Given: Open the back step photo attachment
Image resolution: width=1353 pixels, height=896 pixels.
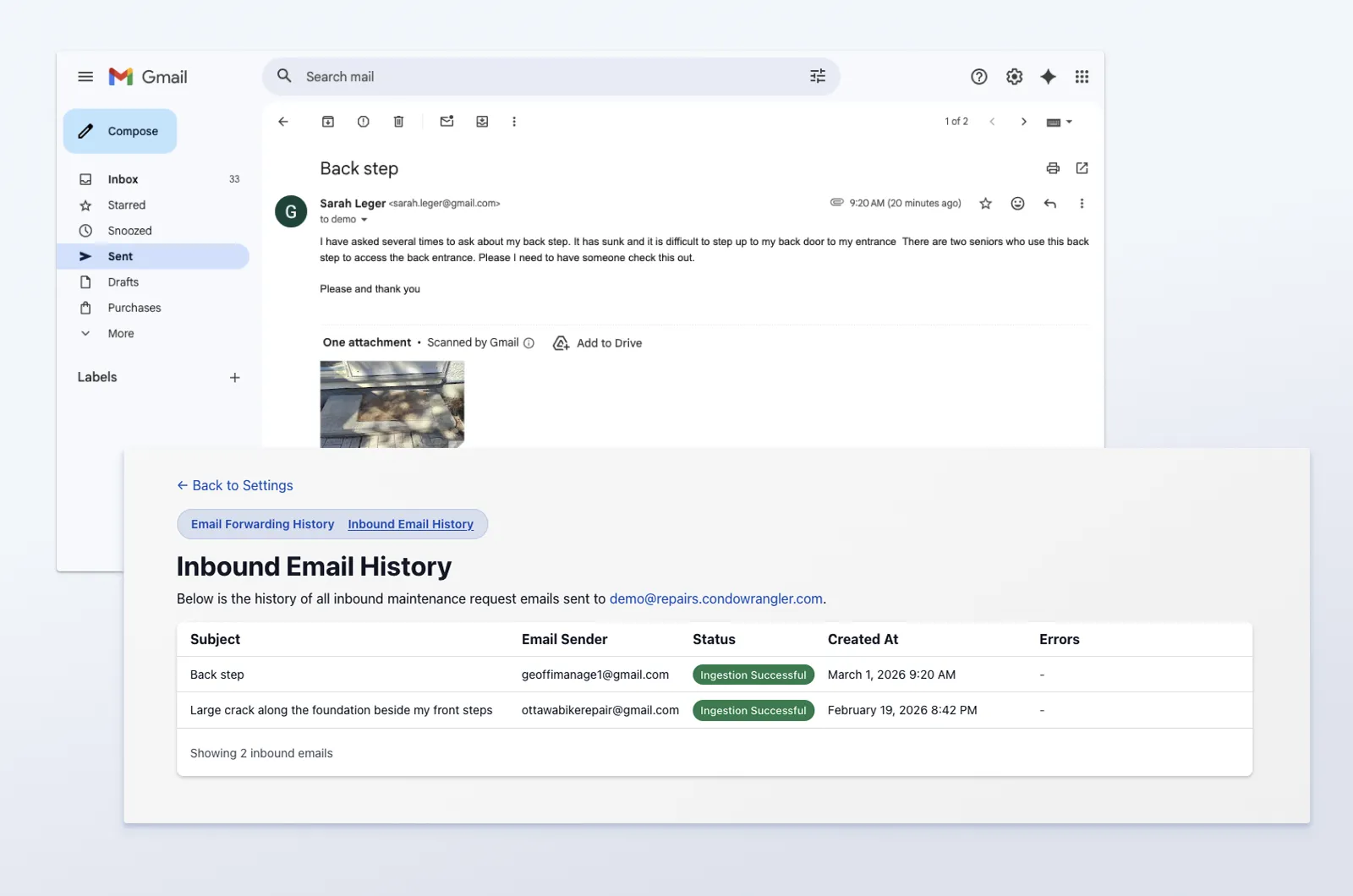Looking at the screenshot, I should coord(392,404).
